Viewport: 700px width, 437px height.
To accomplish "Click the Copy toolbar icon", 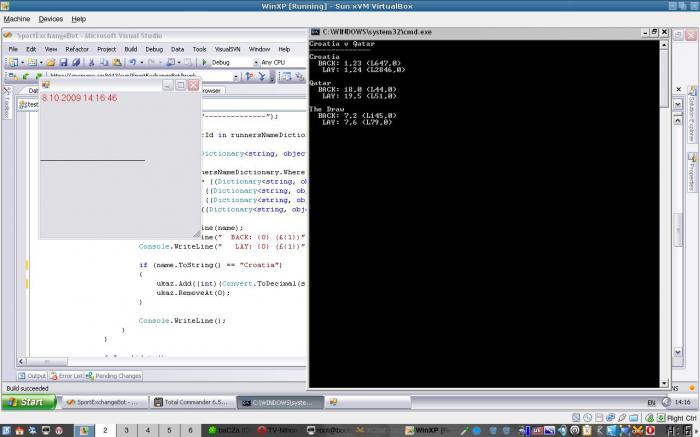I will (x=104, y=62).
